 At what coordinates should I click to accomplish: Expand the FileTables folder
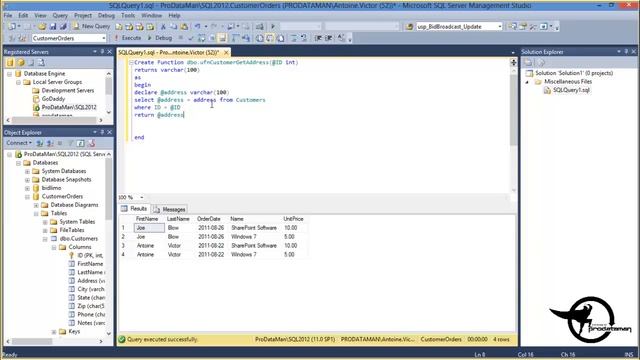[x=45, y=231]
